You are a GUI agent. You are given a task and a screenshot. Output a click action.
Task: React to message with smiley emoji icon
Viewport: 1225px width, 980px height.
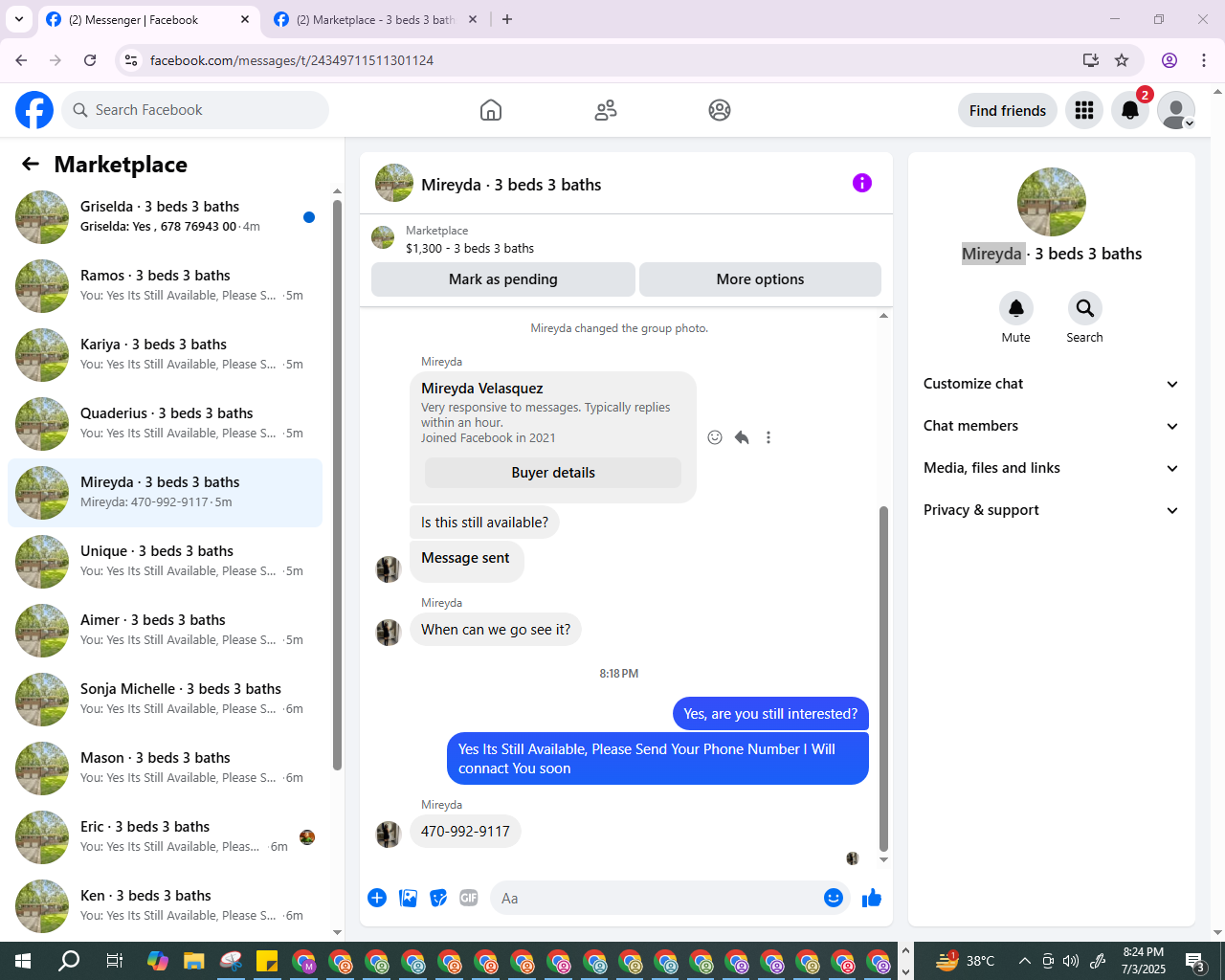click(x=715, y=437)
